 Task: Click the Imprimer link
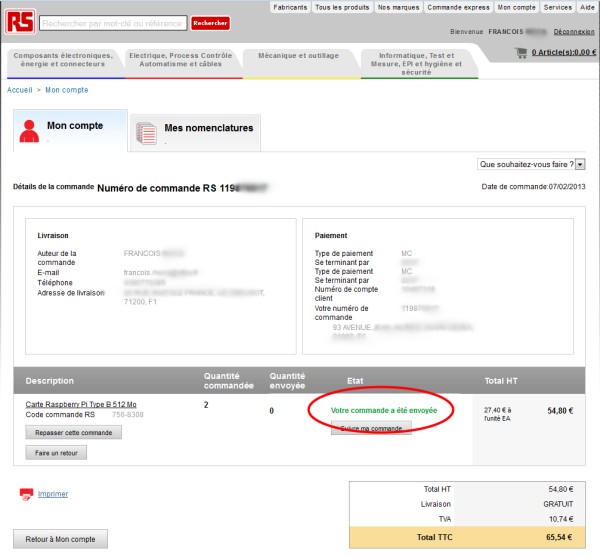click(53, 494)
